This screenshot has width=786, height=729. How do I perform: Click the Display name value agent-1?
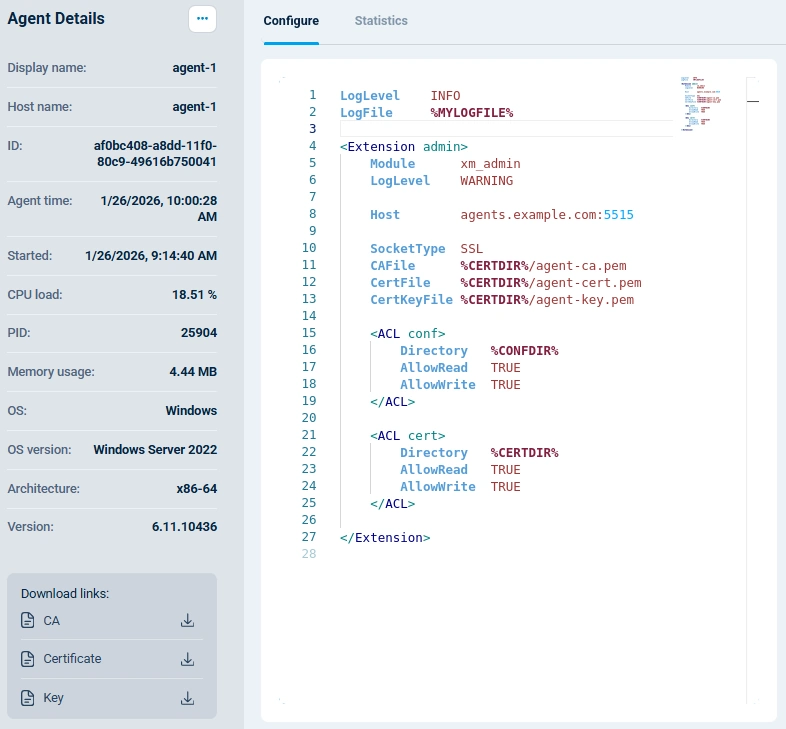(194, 68)
